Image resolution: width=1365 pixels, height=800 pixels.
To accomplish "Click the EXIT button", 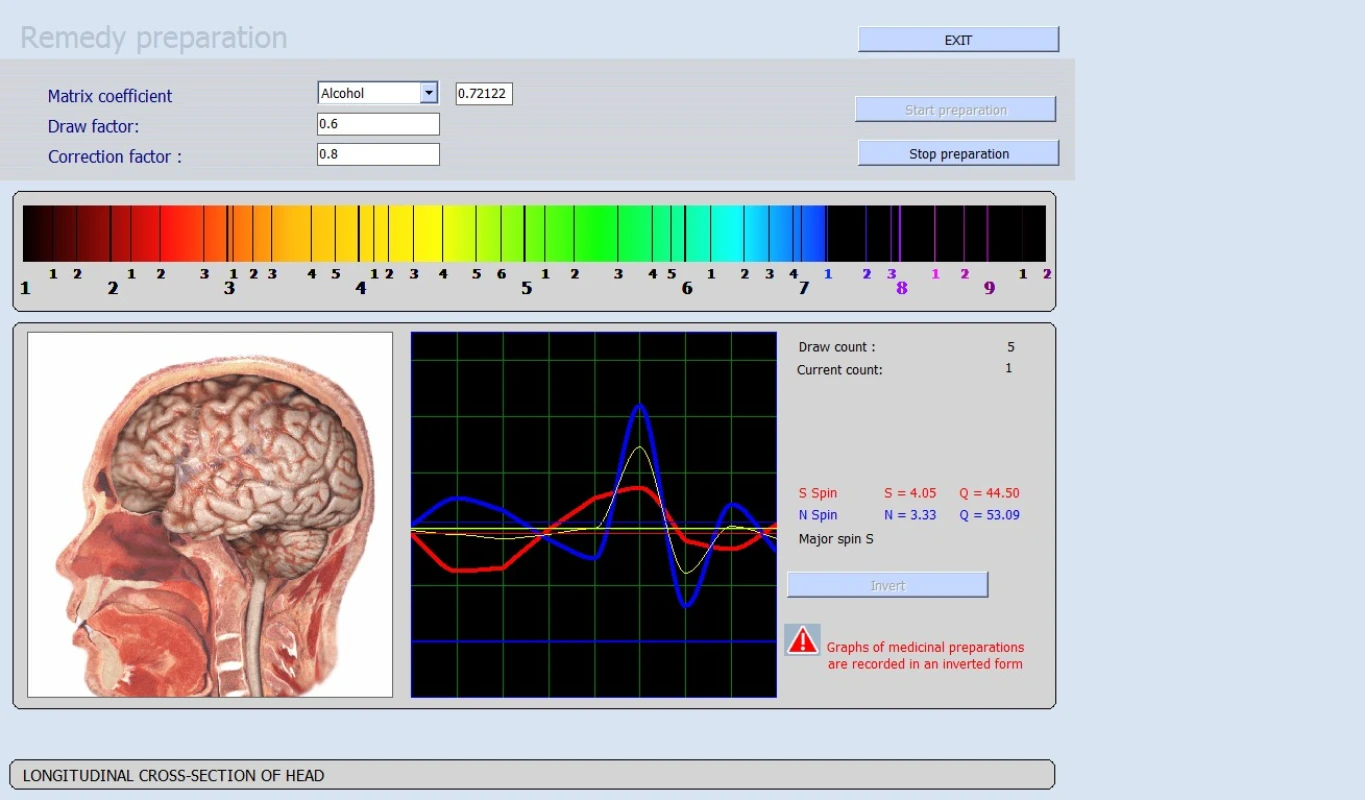I will click(x=958, y=40).
